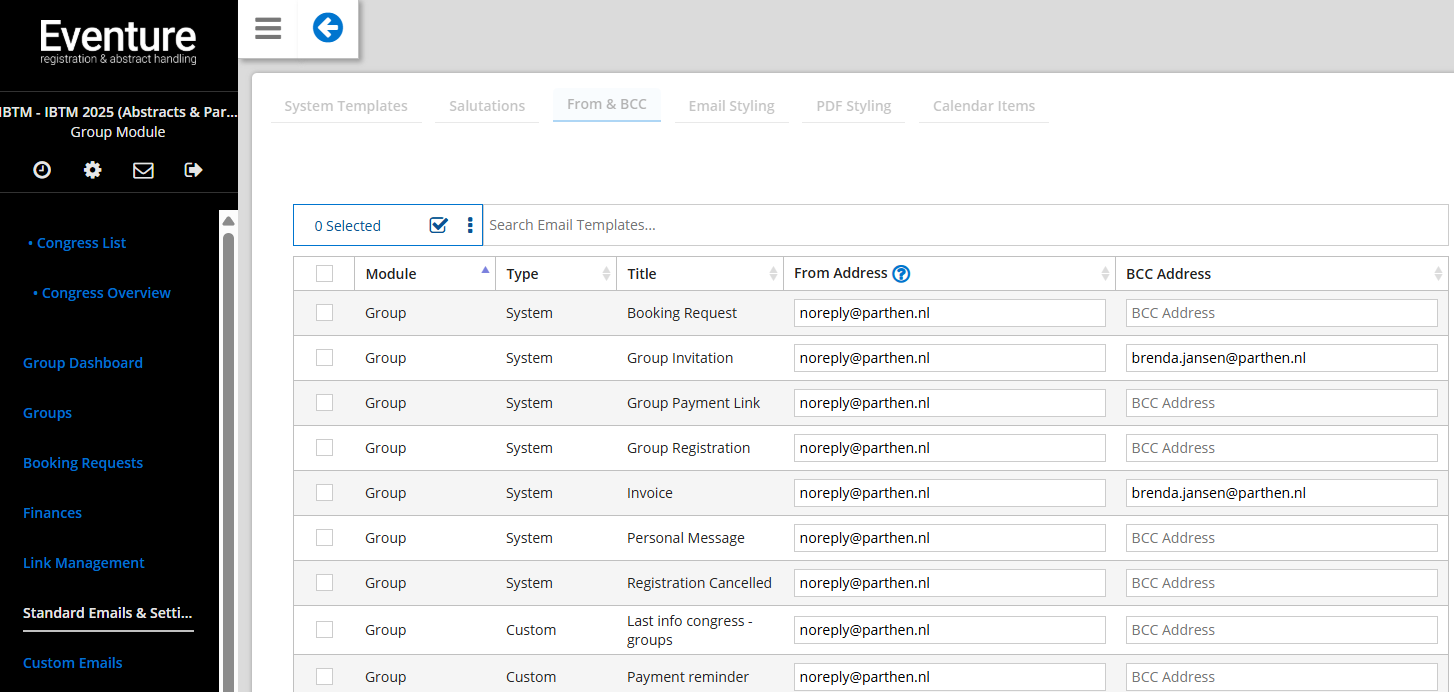
Task: Edit From Address for Last info congress - groups
Action: [950, 630]
